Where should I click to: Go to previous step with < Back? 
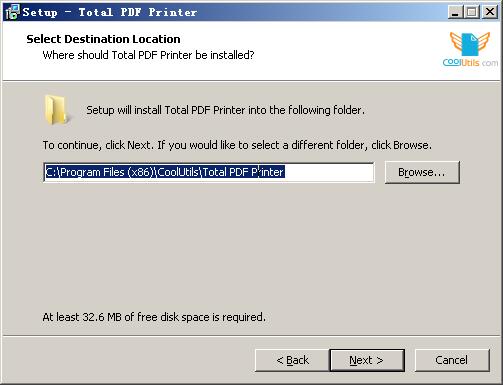[292, 360]
